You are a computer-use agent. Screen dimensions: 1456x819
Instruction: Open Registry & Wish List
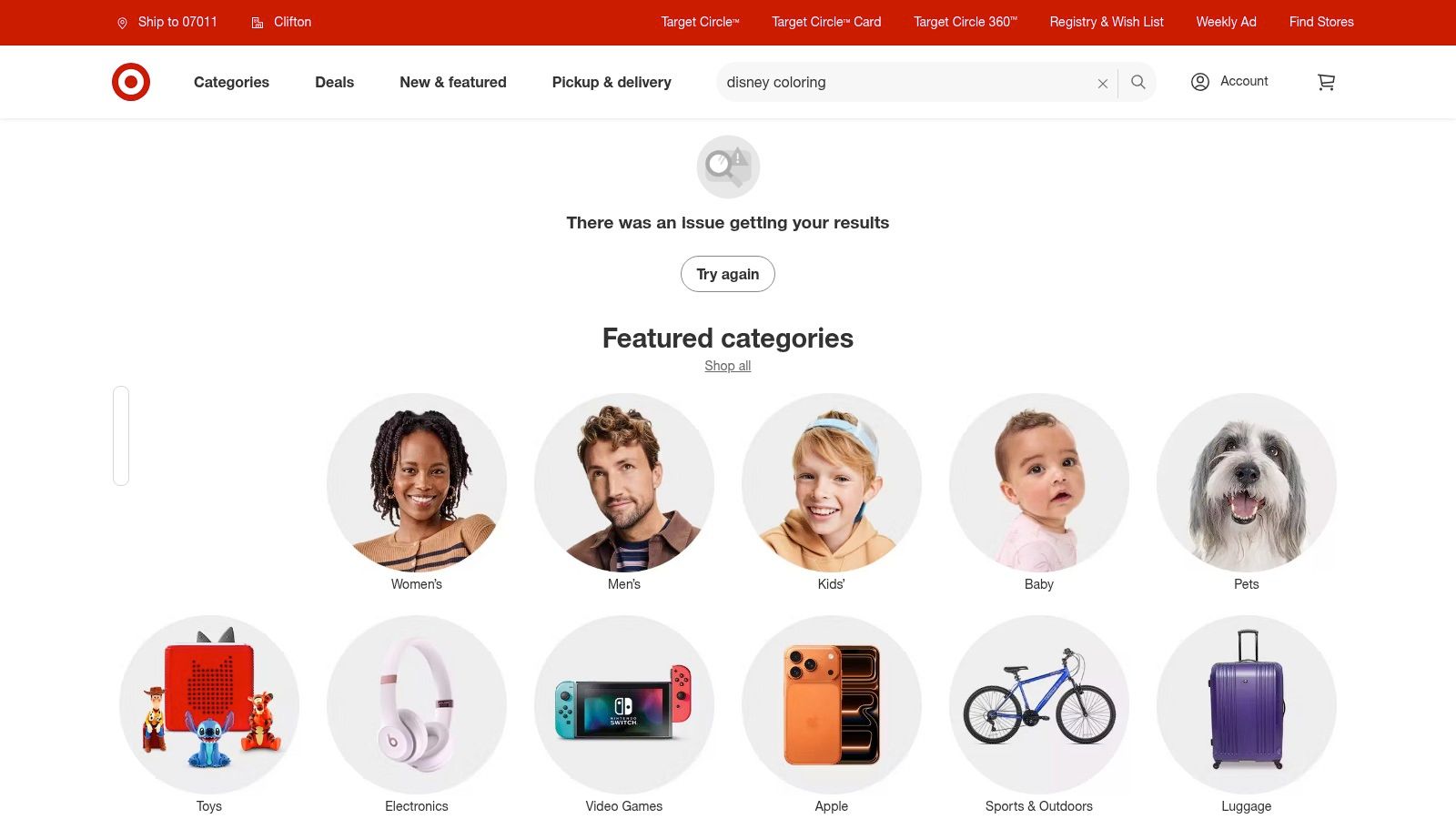click(x=1107, y=22)
